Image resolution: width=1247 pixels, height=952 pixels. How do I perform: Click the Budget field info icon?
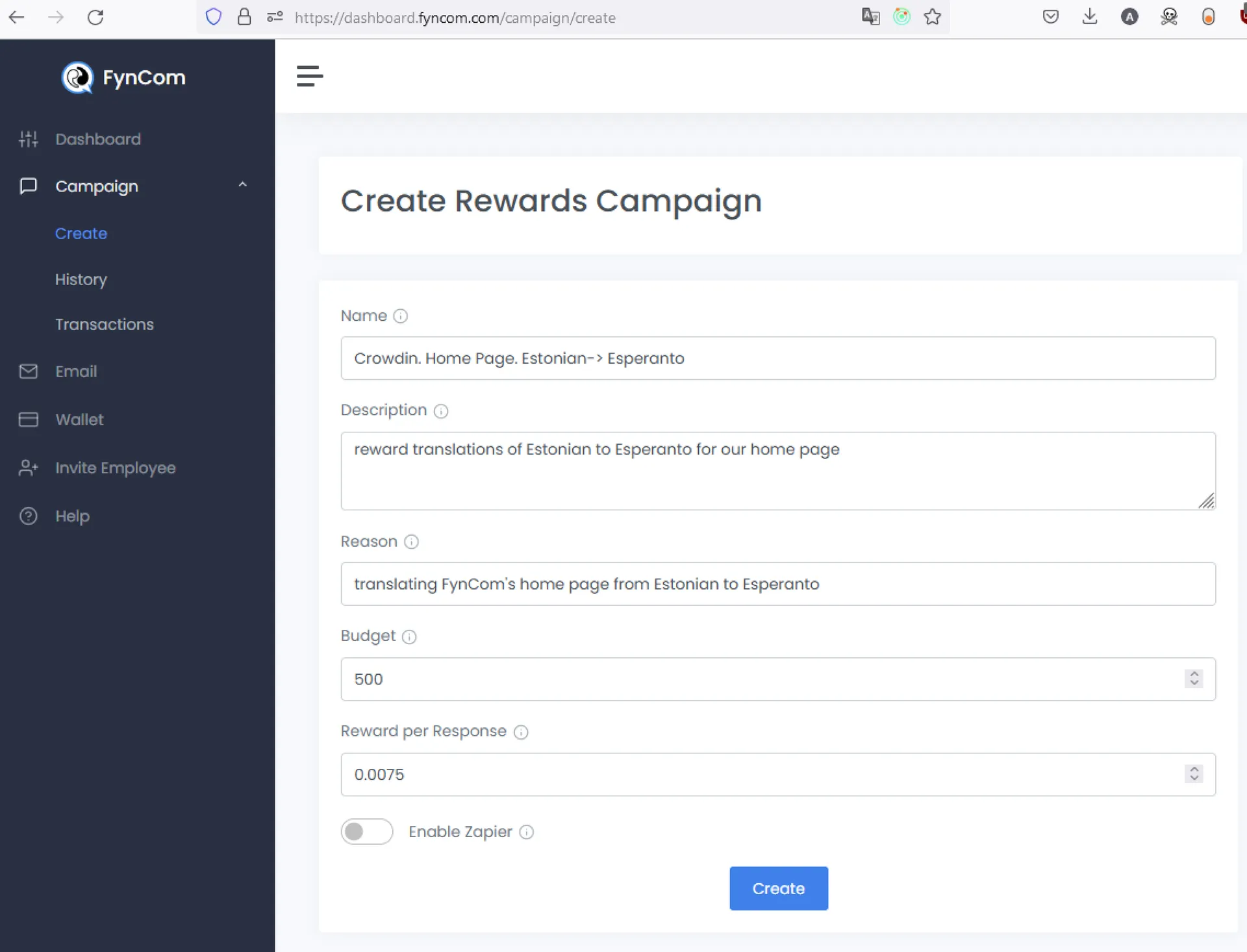[x=408, y=636]
